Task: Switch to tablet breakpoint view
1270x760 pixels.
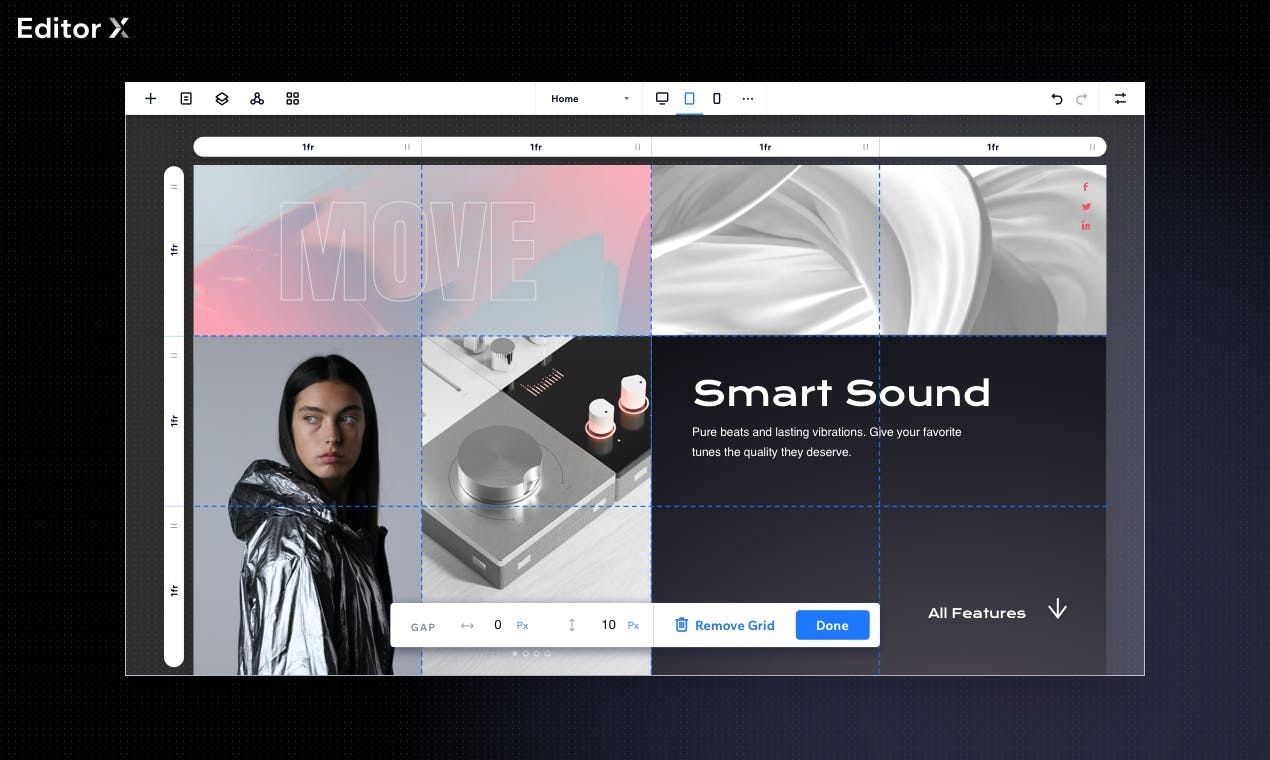Action: 689,99
